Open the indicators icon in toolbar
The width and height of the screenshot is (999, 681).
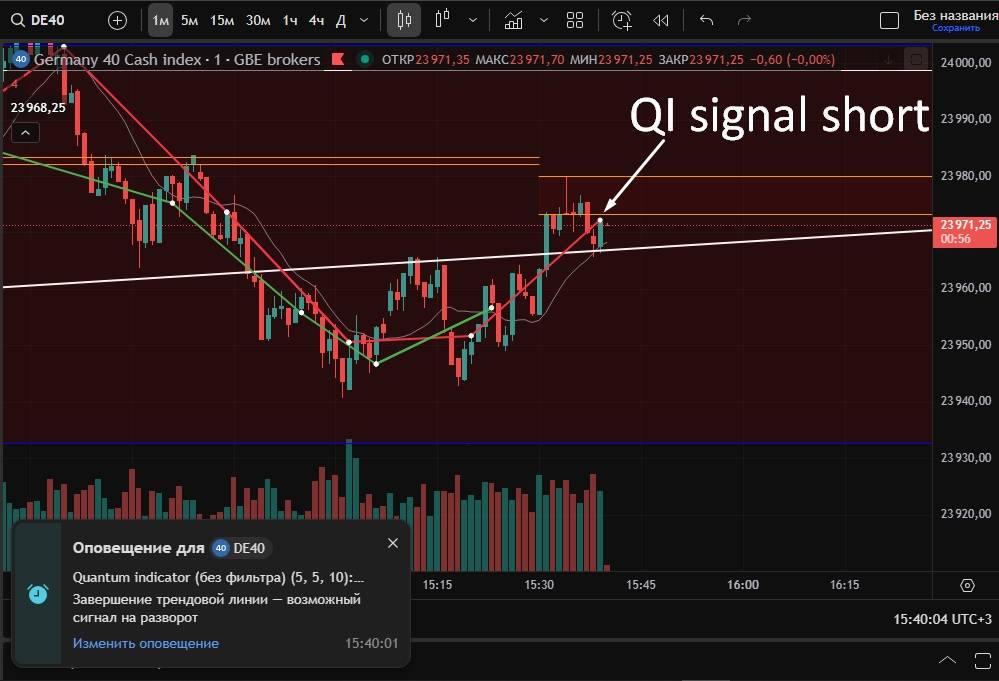coord(513,20)
